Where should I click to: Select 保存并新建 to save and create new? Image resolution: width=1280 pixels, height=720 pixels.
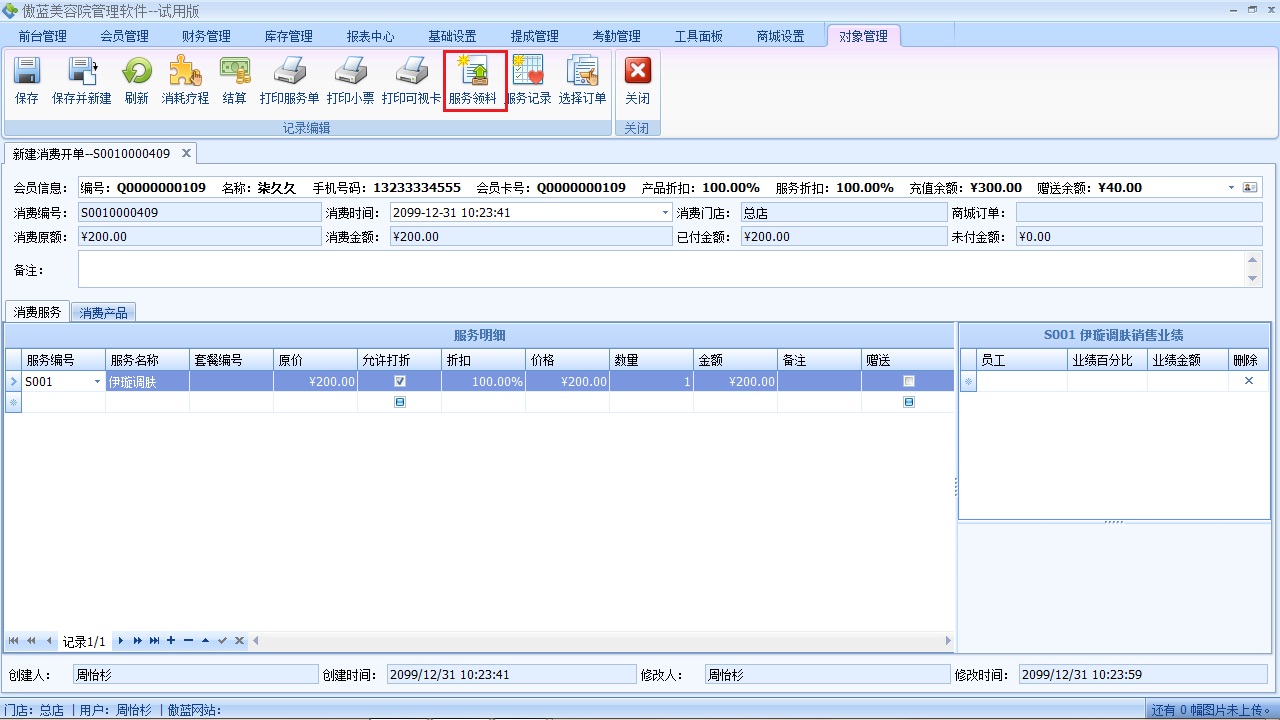pyautogui.click(x=81, y=80)
